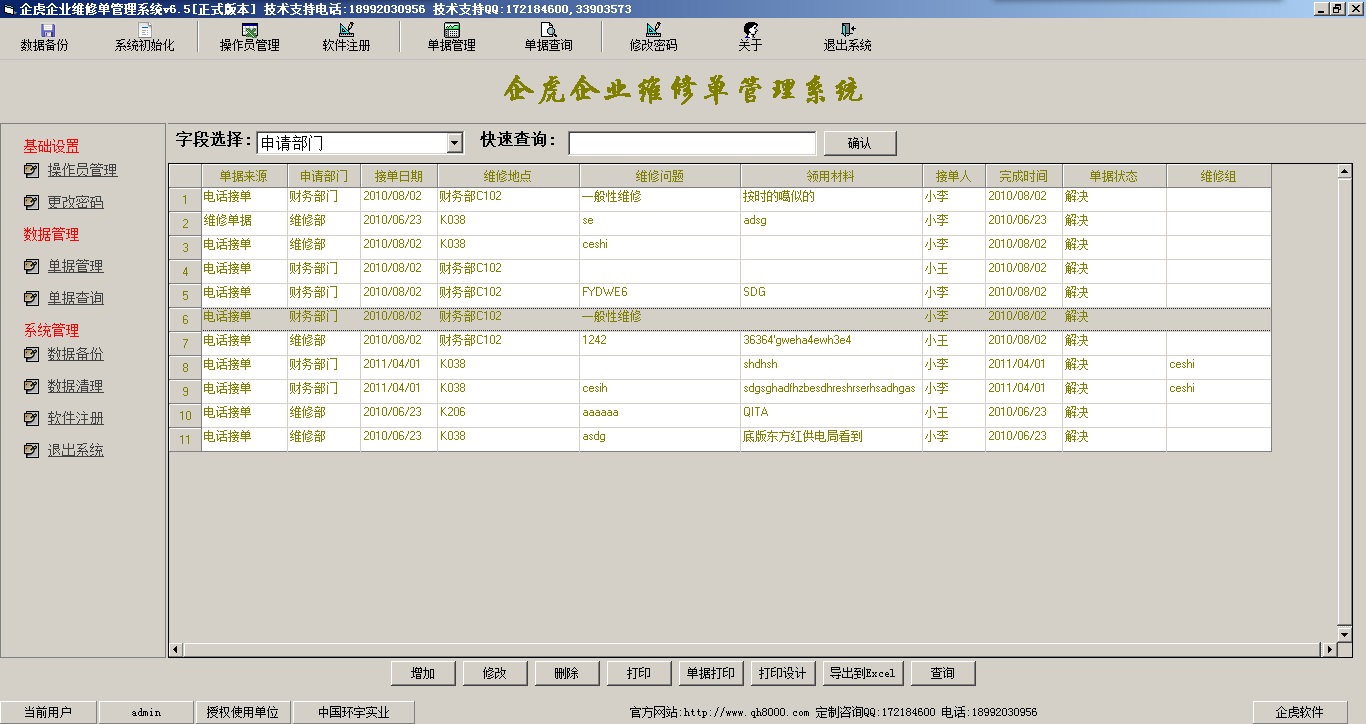Click the horizontal scrollbar right arrow
Viewport: 1366px width, 724px height.
pyautogui.click(x=1330, y=649)
